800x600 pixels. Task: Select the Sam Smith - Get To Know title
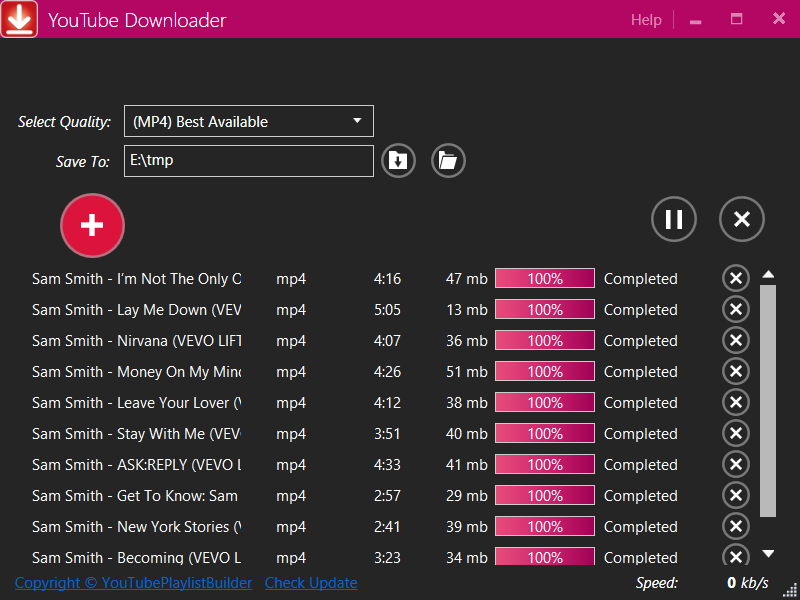[x=135, y=496]
